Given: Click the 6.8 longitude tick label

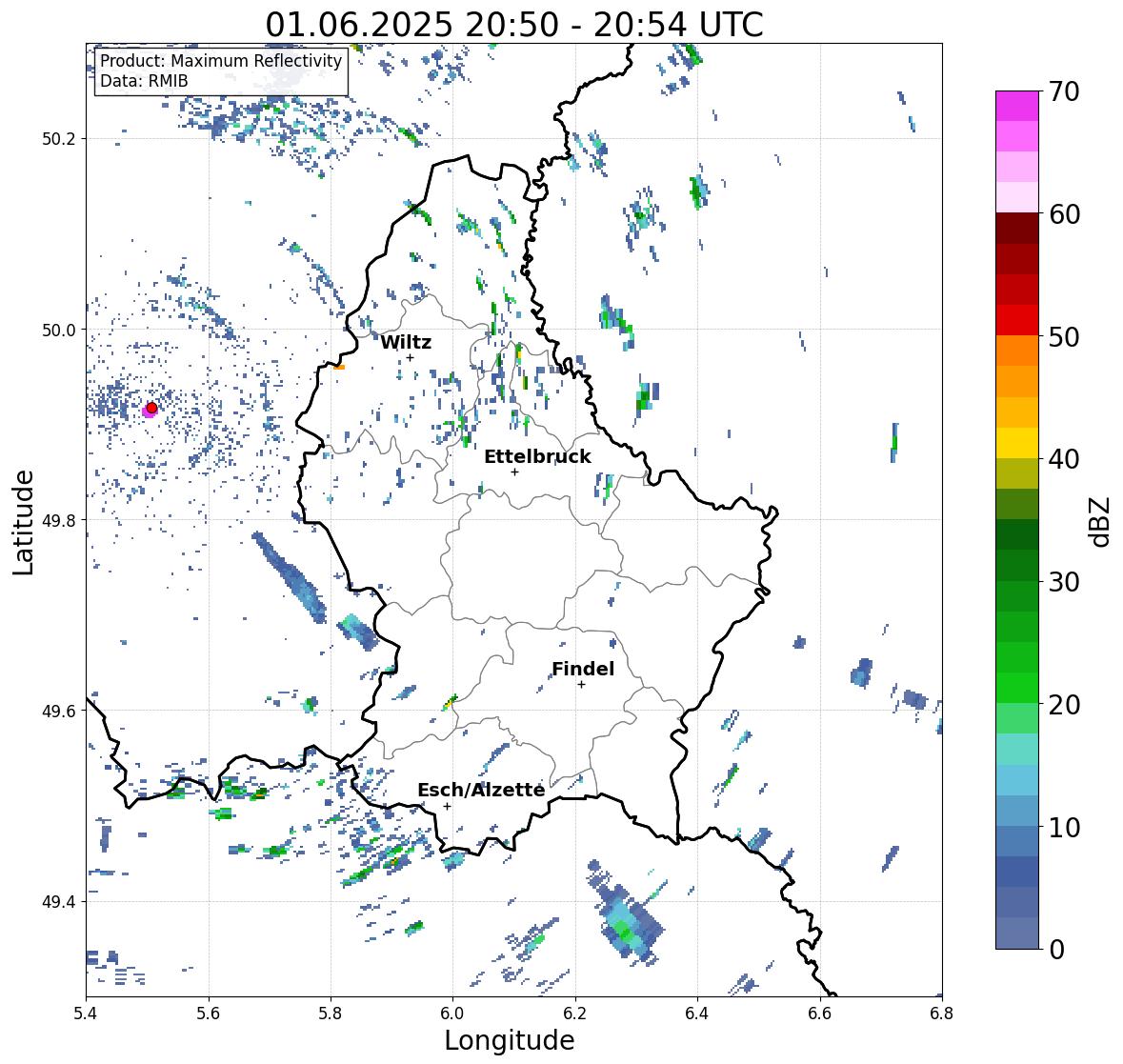Looking at the screenshot, I should [942, 1014].
